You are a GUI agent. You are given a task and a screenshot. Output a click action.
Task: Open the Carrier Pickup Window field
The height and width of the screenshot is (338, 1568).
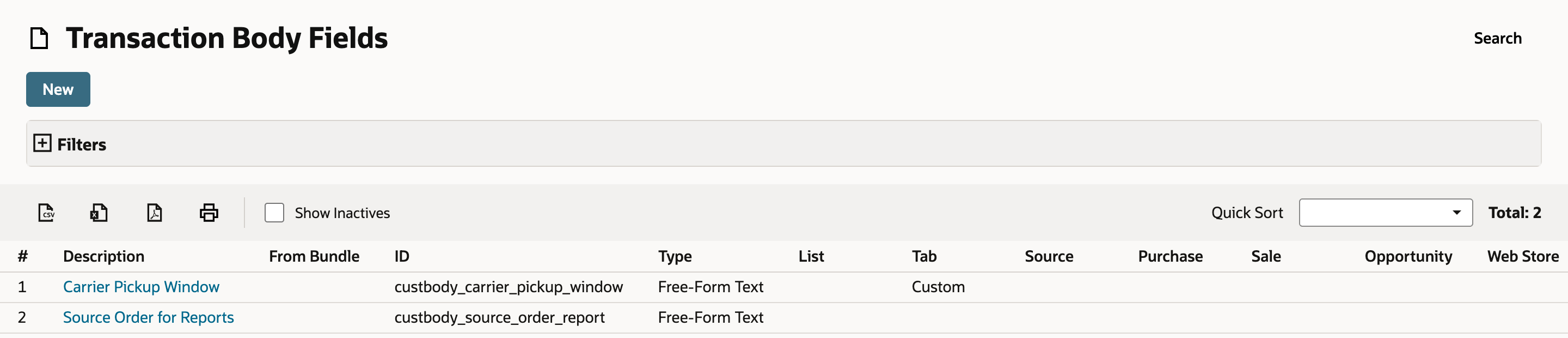(x=140, y=287)
